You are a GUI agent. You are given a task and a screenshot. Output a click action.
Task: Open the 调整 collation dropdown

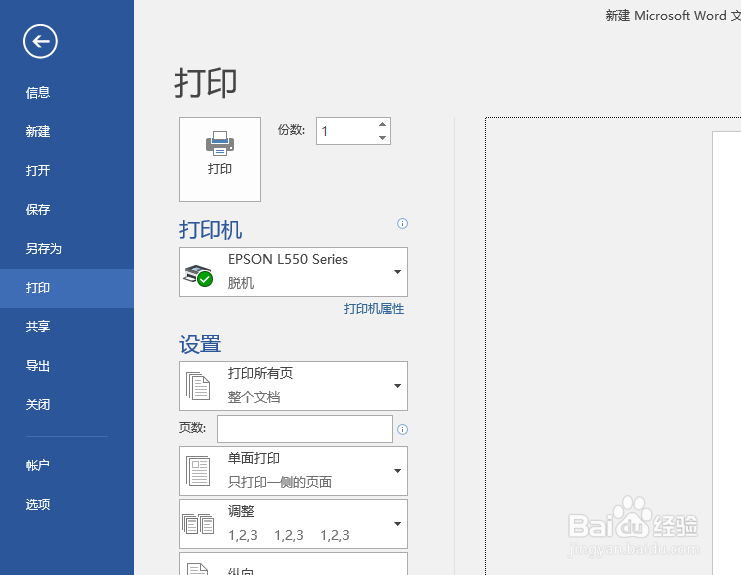(x=293, y=524)
